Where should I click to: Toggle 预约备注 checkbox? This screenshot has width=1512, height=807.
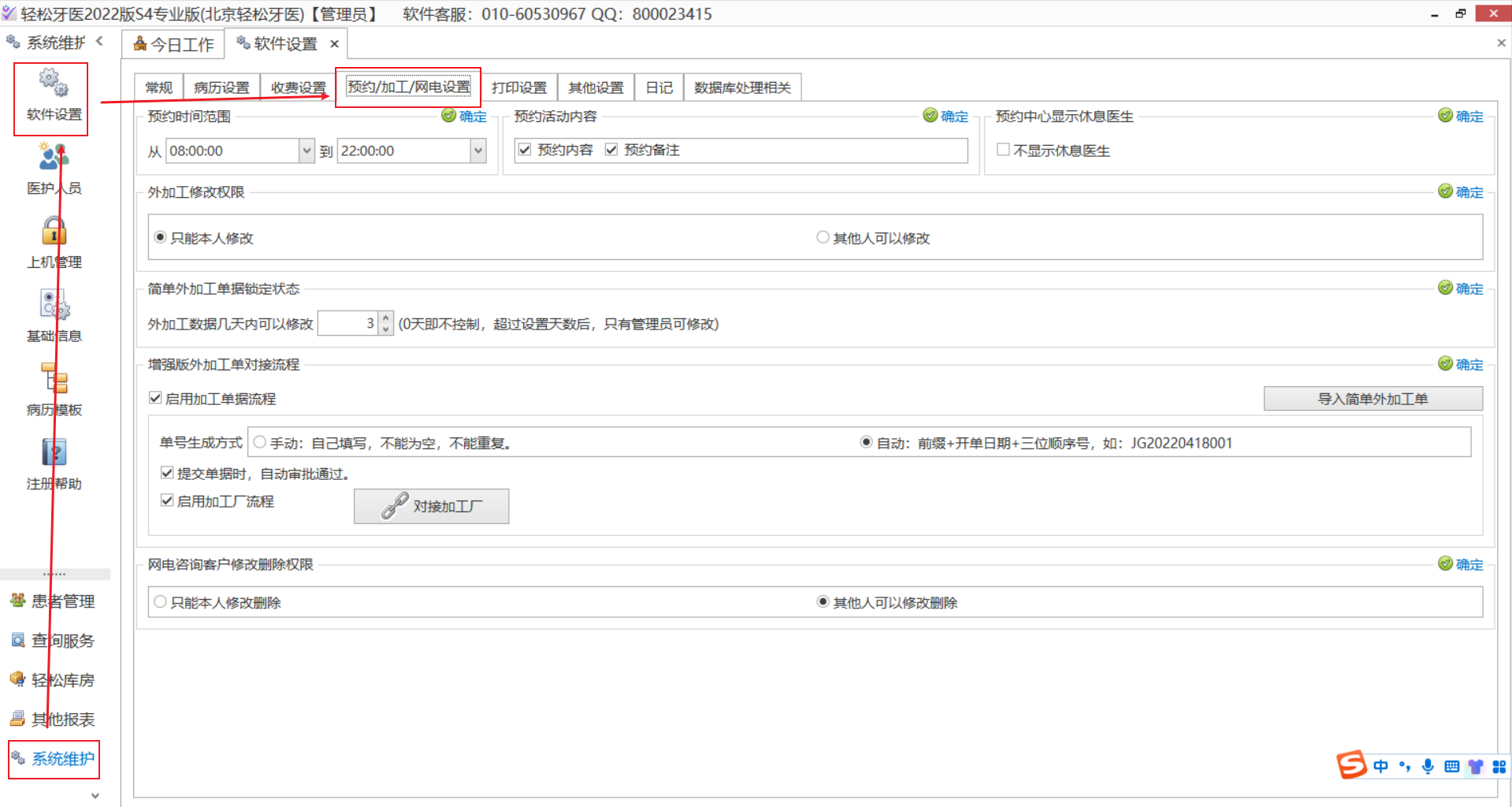(x=611, y=150)
